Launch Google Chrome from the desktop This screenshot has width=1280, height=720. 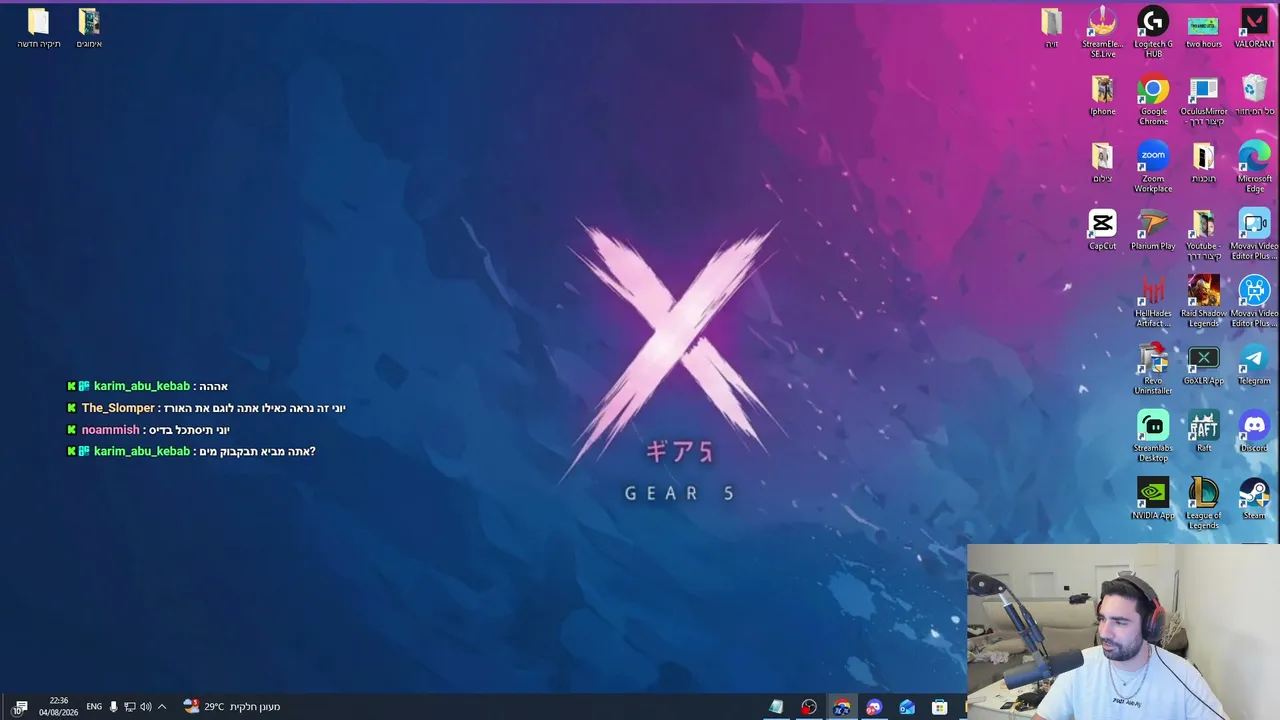[x=1153, y=99]
